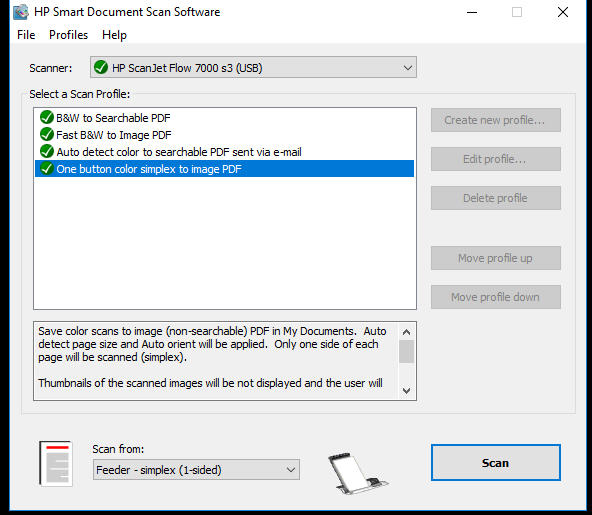Click the HP Smart Document Scan app icon
This screenshot has width=592, height=515.
click(x=20, y=12)
